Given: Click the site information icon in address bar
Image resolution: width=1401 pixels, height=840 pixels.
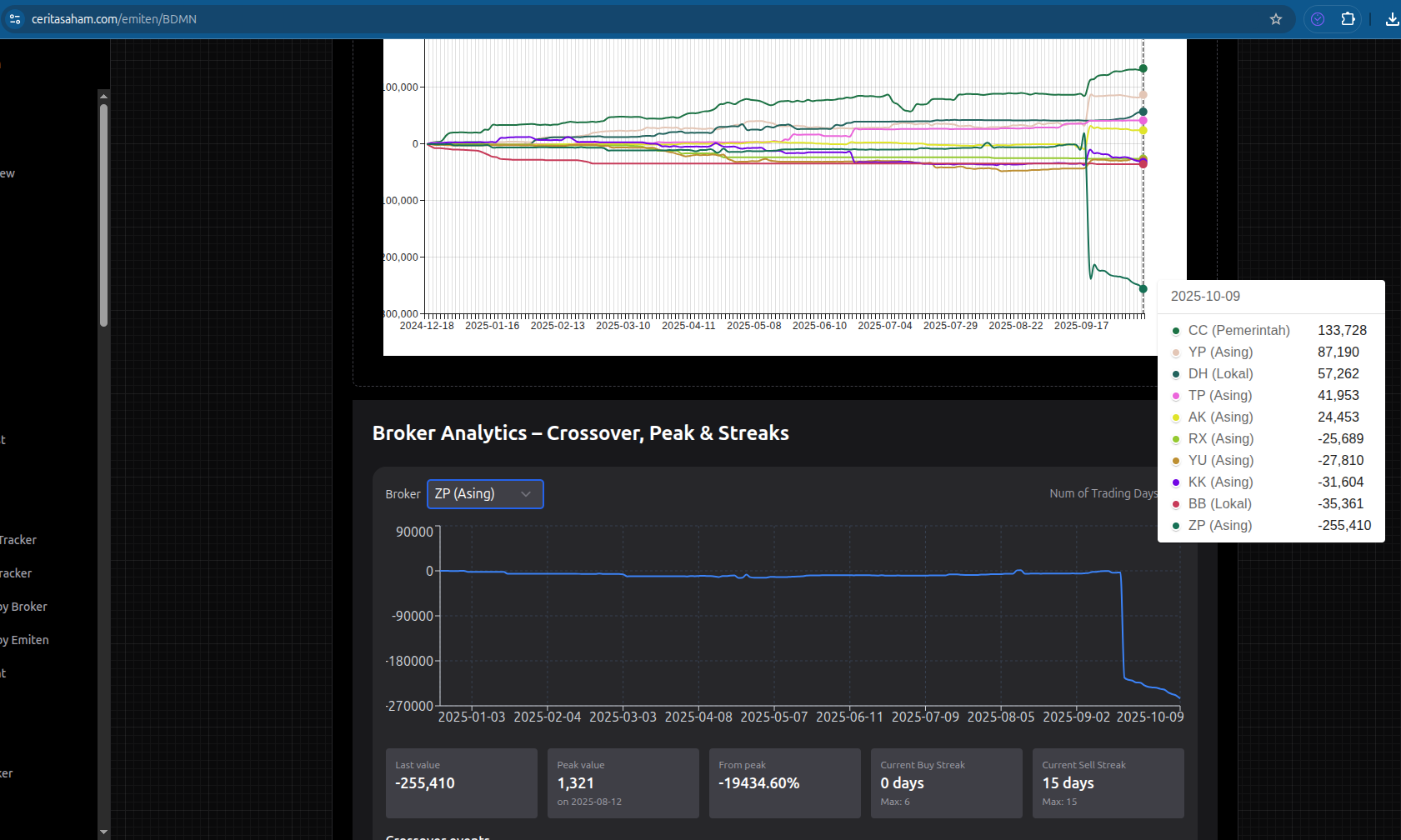Looking at the screenshot, I should 15,19.
